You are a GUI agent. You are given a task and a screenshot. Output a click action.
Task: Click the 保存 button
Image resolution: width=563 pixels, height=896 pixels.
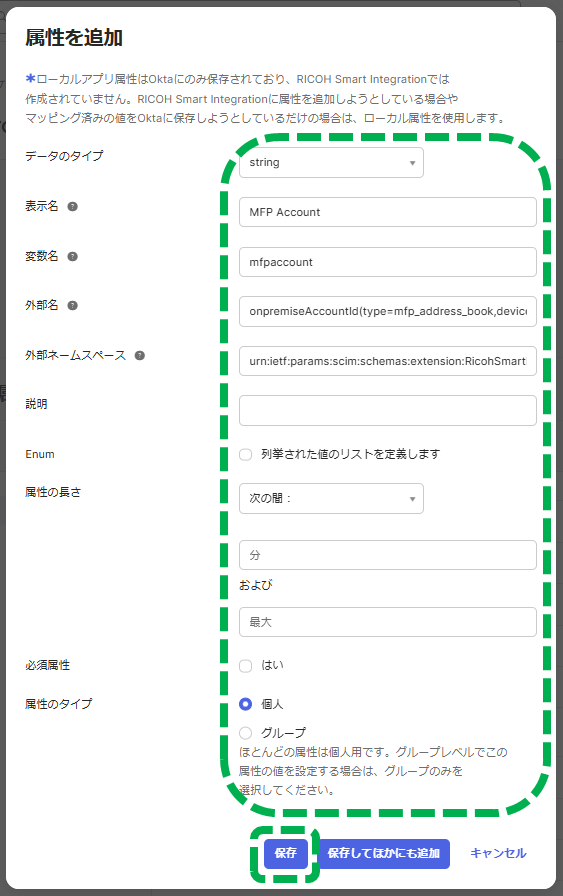point(286,854)
